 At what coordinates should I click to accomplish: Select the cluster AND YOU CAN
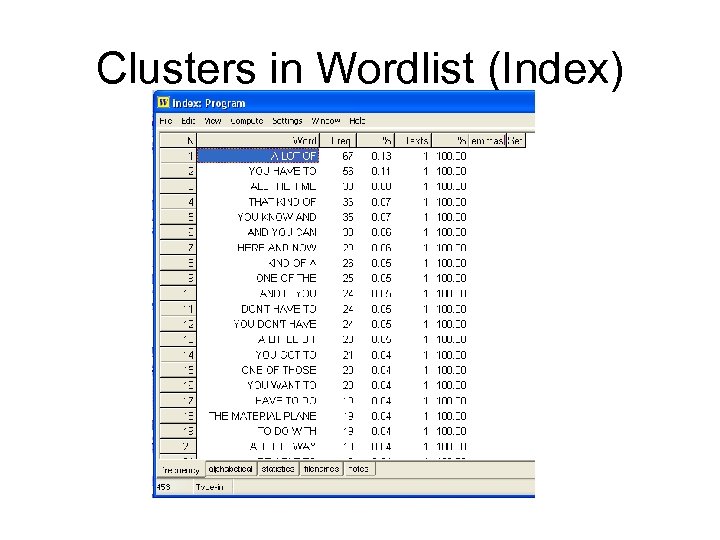282,232
